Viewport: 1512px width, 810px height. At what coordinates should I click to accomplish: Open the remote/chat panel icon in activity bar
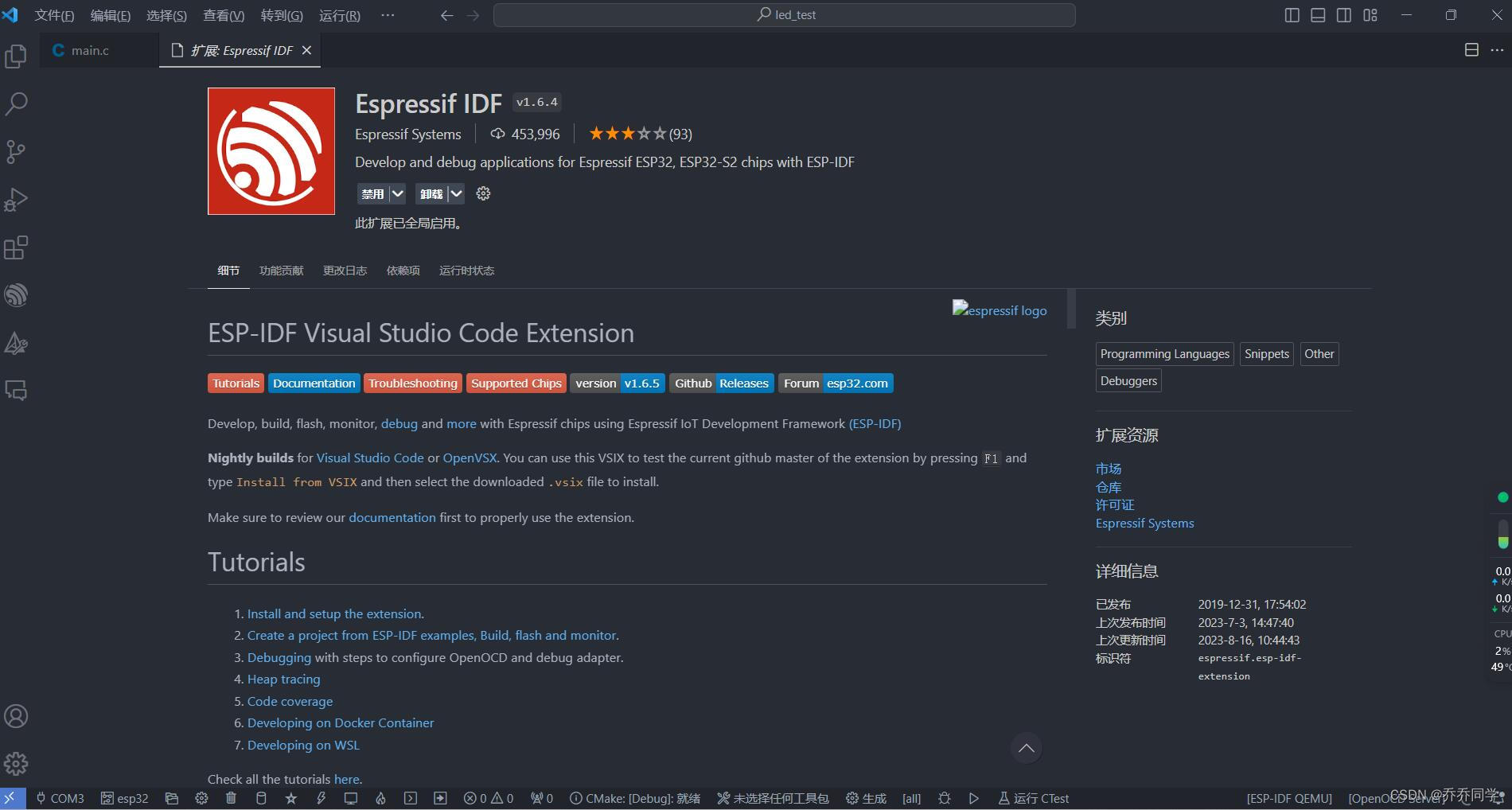(16, 391)
